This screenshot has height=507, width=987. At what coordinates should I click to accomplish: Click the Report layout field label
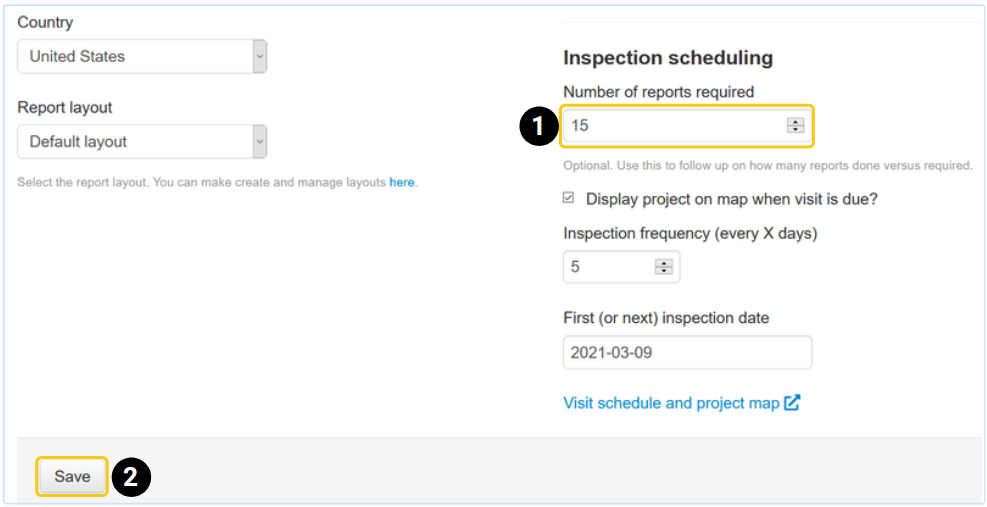[65, 108]
